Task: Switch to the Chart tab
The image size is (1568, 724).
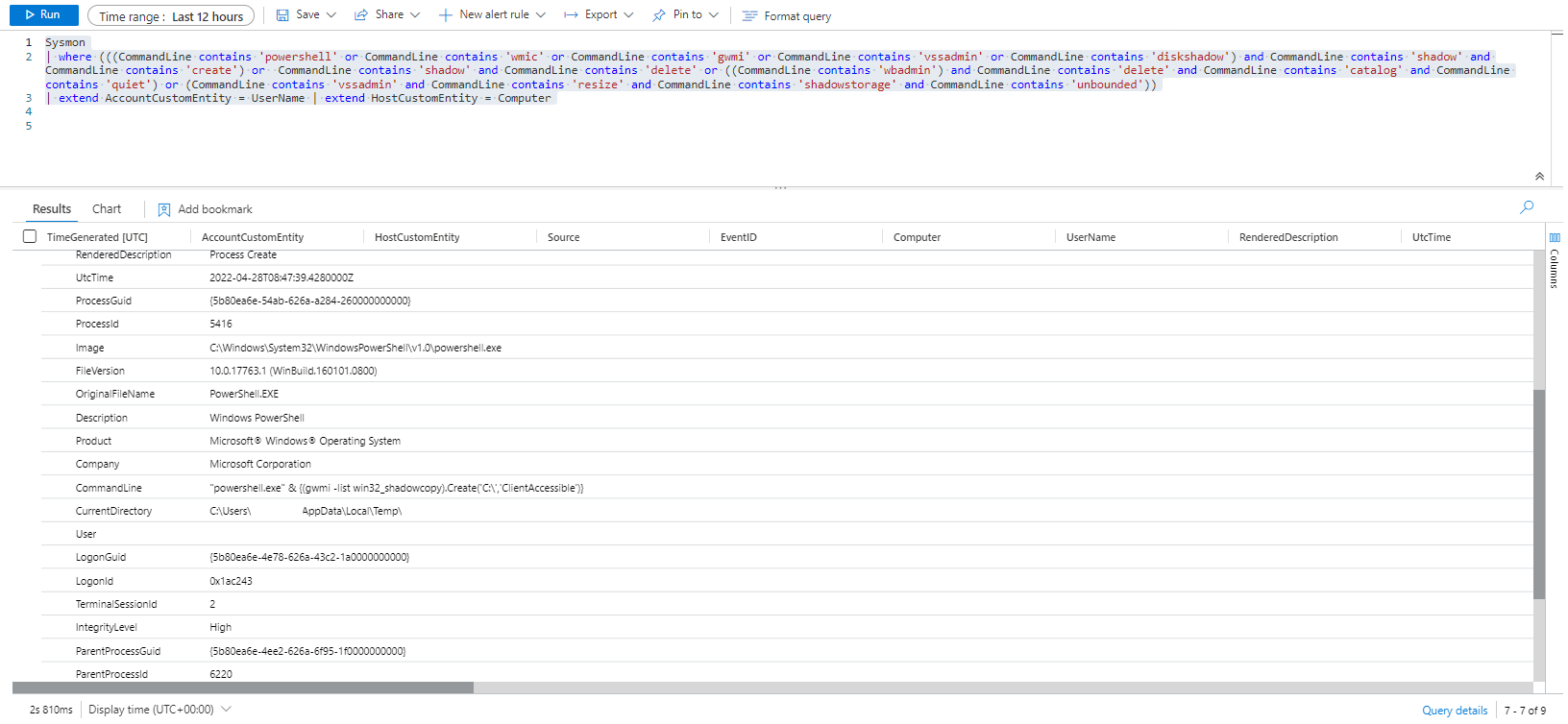Action: tap(107, 209)
